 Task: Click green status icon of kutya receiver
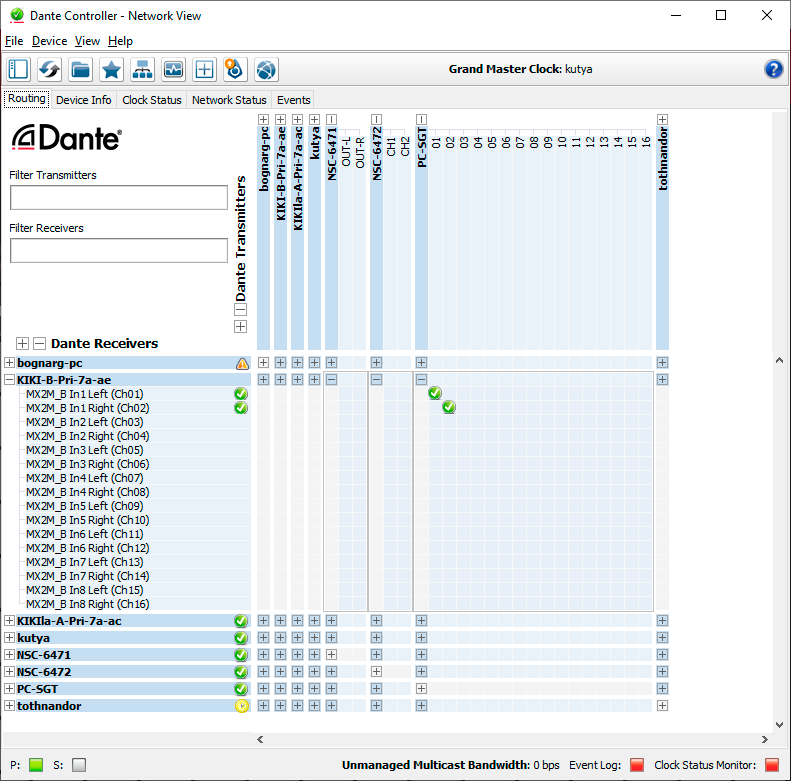point(241,638)
